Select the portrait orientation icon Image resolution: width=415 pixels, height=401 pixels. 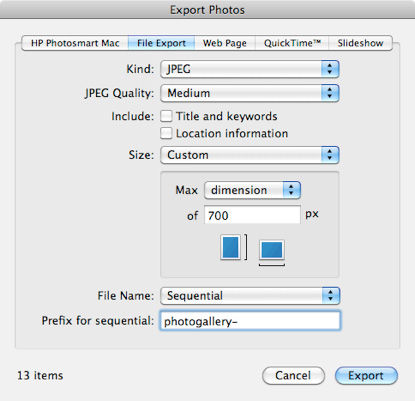[x=230, y=247]
